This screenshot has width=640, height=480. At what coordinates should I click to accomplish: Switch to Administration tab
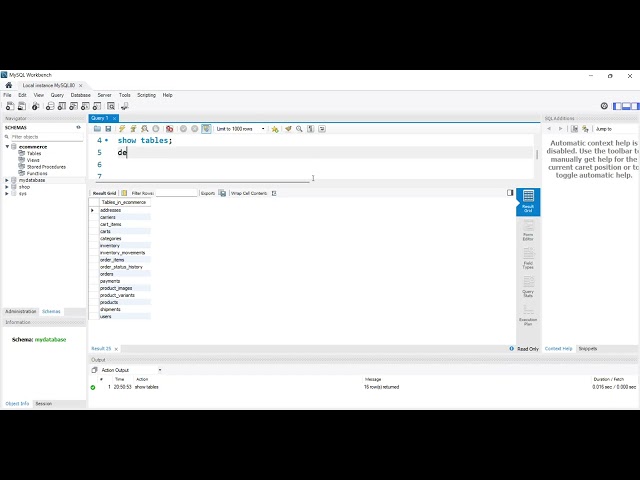pyautogui.click(x=21, y=311)
